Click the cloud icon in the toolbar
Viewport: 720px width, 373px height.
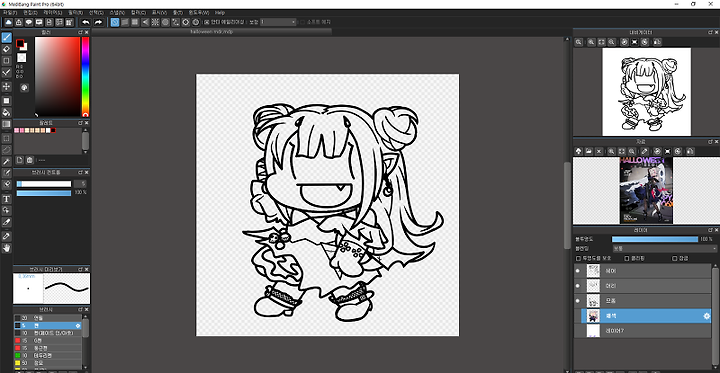point(8,22)
